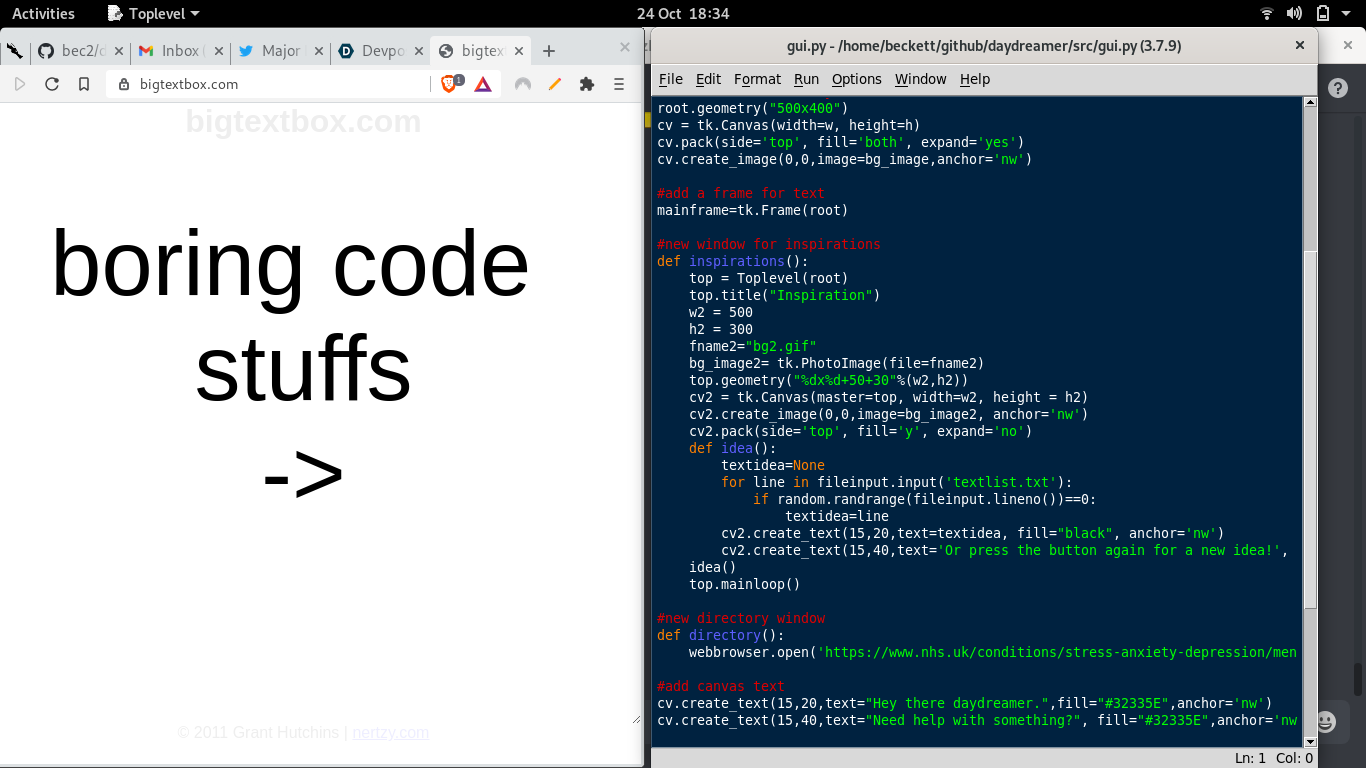Reload the bigtextbox page
Screen dimensions: 1366x768
pyautogui.click(x=52, y=84)
